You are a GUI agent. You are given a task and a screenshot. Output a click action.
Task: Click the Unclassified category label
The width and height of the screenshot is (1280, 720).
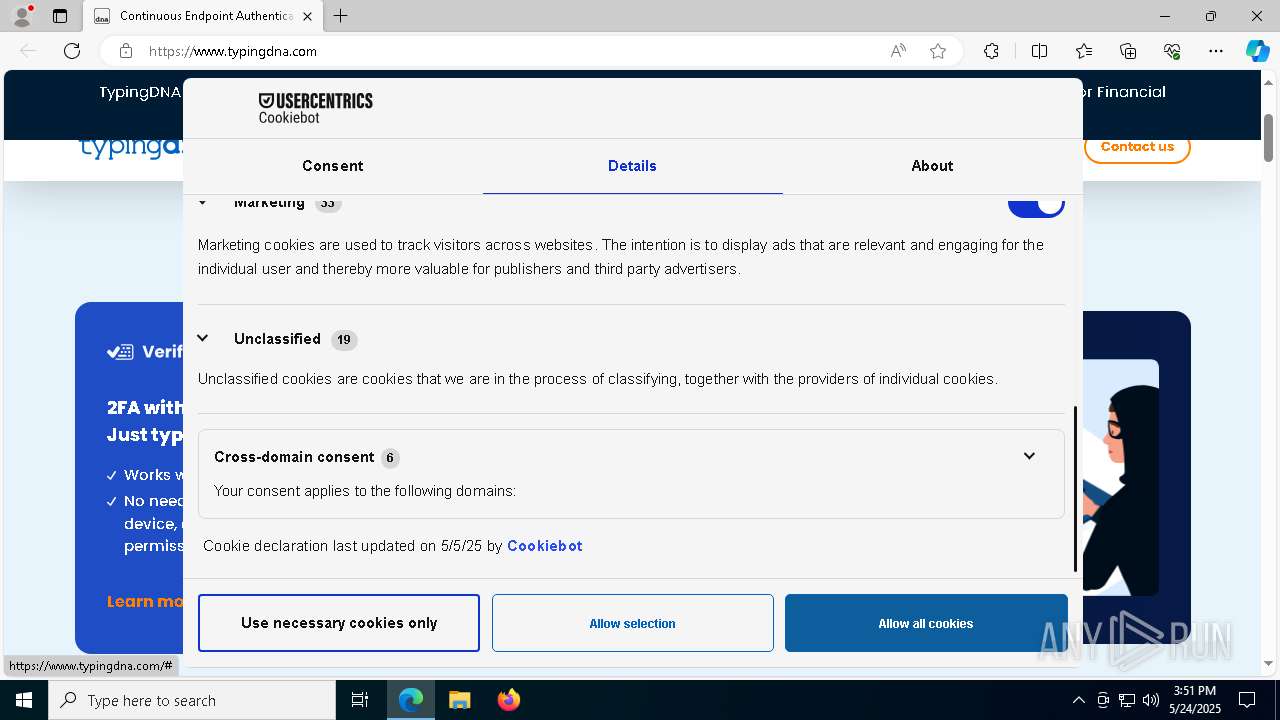[277, 339]
